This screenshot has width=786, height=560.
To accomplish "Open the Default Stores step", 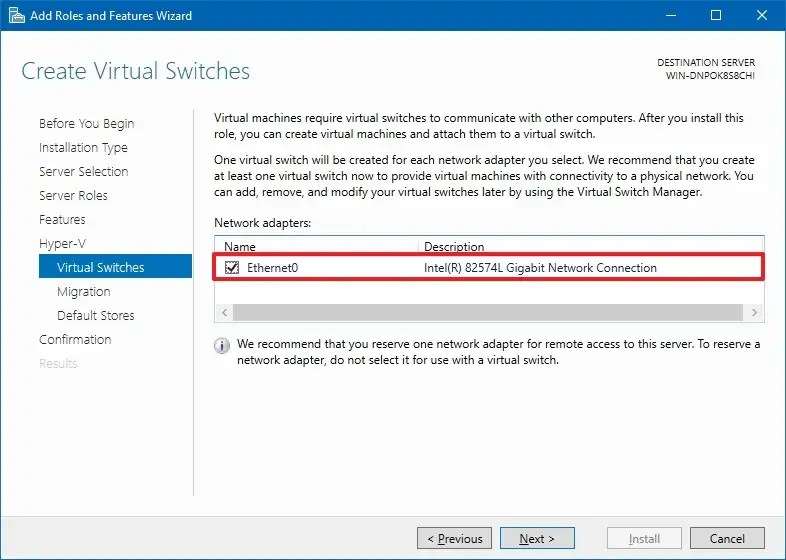I will (96, 315).
